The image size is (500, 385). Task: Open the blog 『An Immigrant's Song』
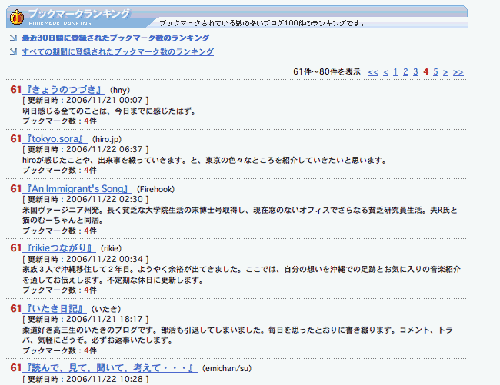(77, 189)
